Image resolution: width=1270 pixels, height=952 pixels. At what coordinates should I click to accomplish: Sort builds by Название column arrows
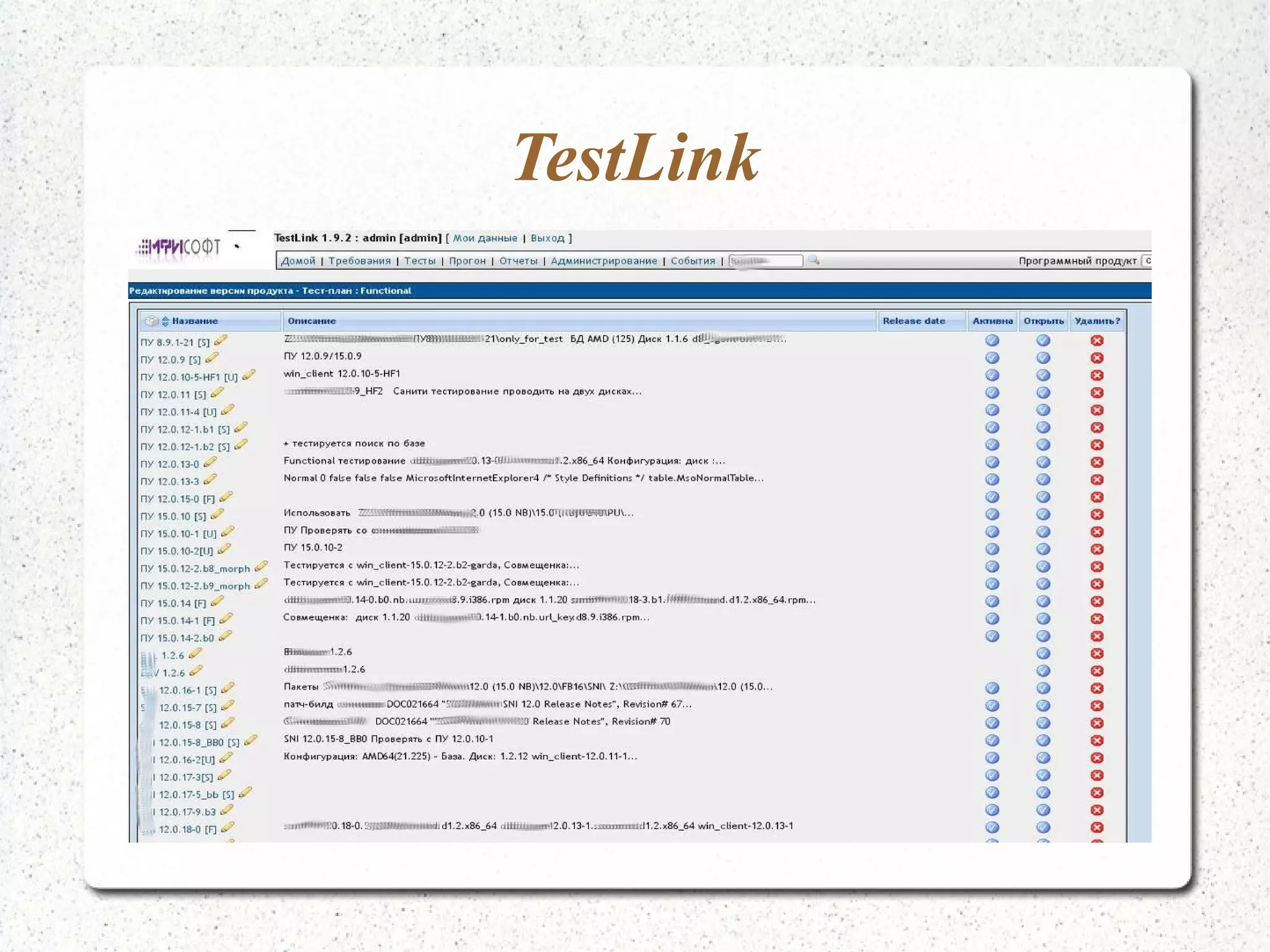point(166,321)
